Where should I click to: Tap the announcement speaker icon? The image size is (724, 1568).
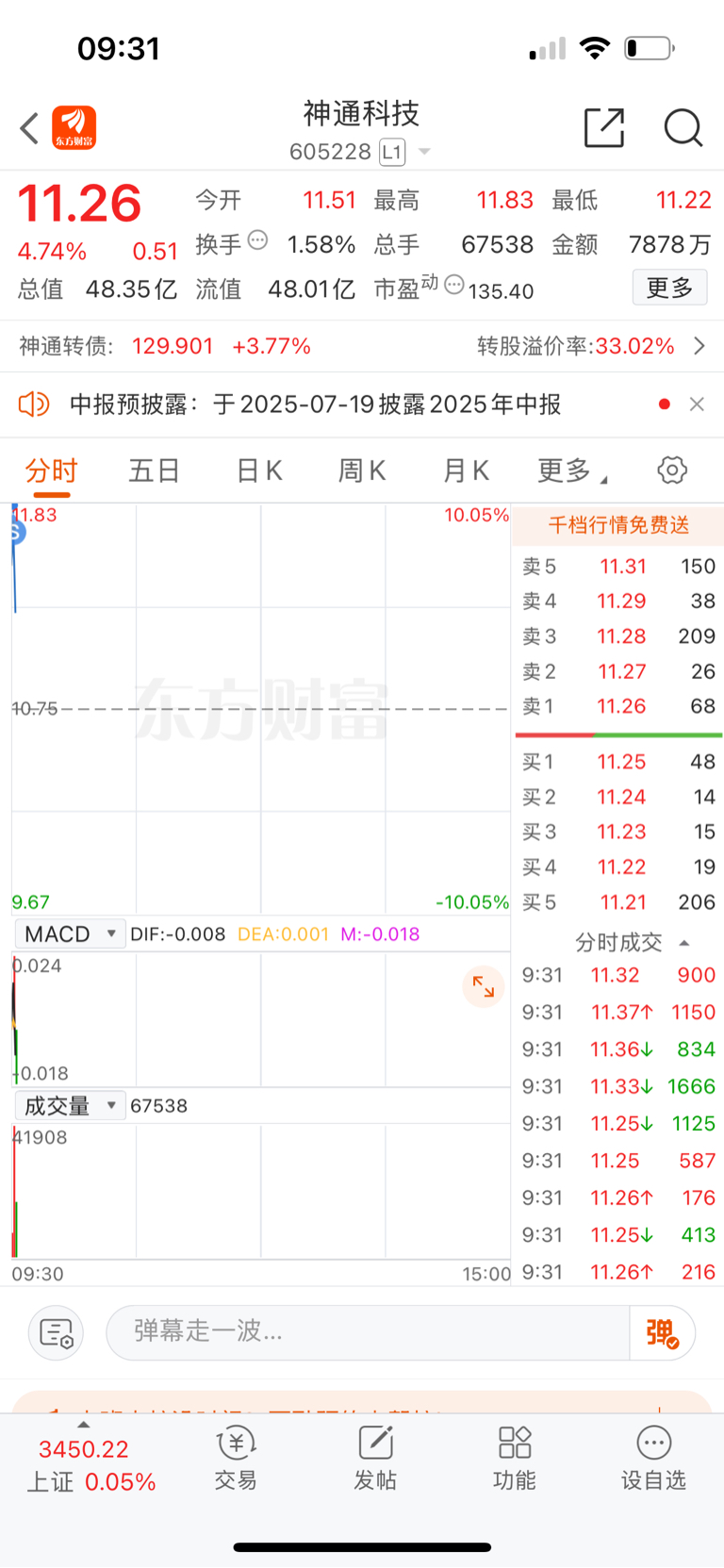coord(34,404)
